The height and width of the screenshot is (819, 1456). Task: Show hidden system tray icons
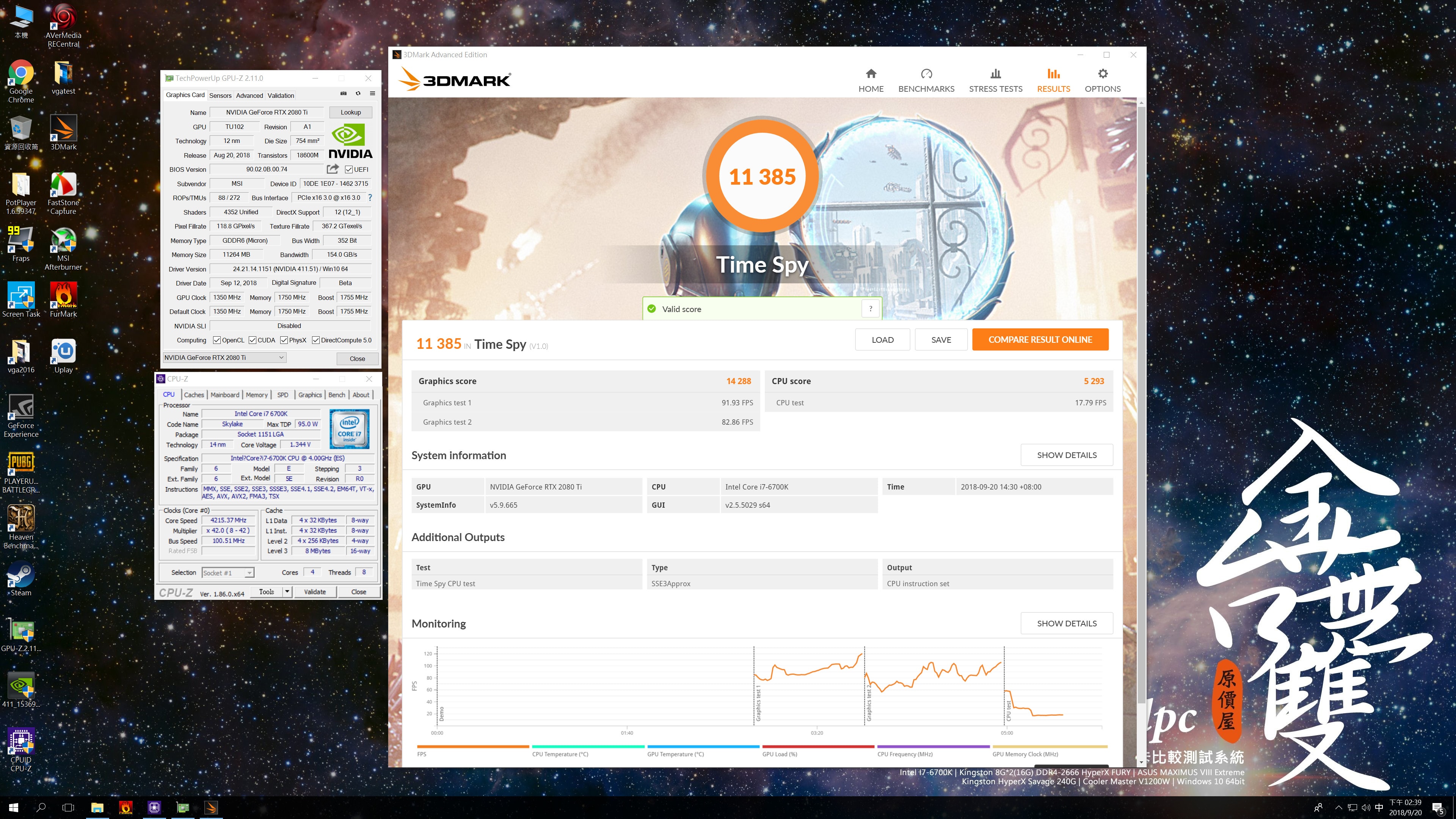click(1338, 808)
